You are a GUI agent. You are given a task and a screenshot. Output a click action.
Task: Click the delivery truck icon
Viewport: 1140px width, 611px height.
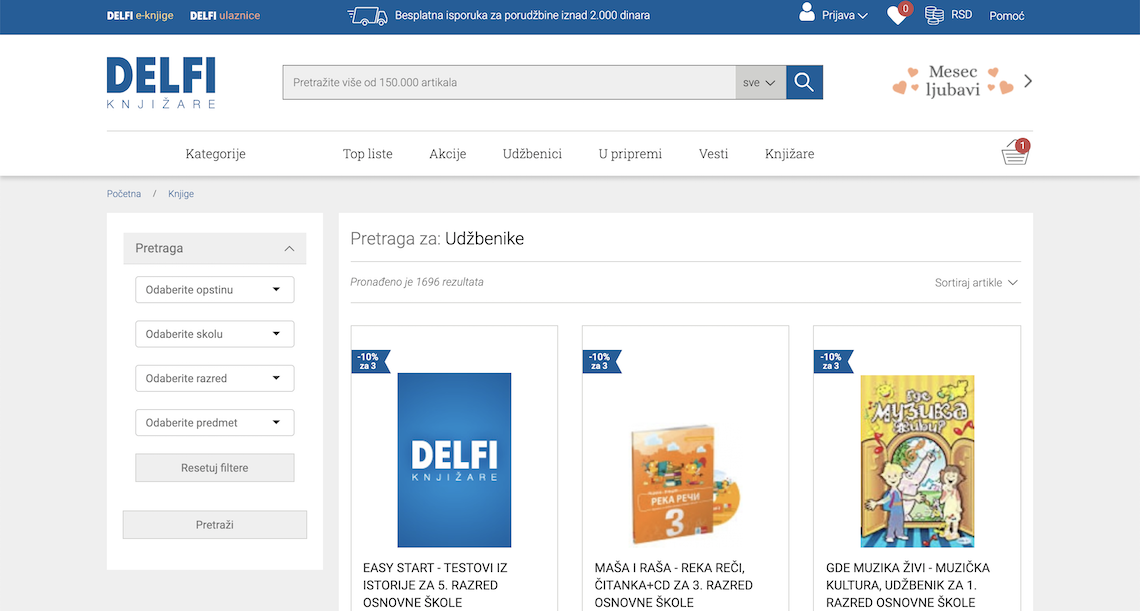tap(367, 15)
